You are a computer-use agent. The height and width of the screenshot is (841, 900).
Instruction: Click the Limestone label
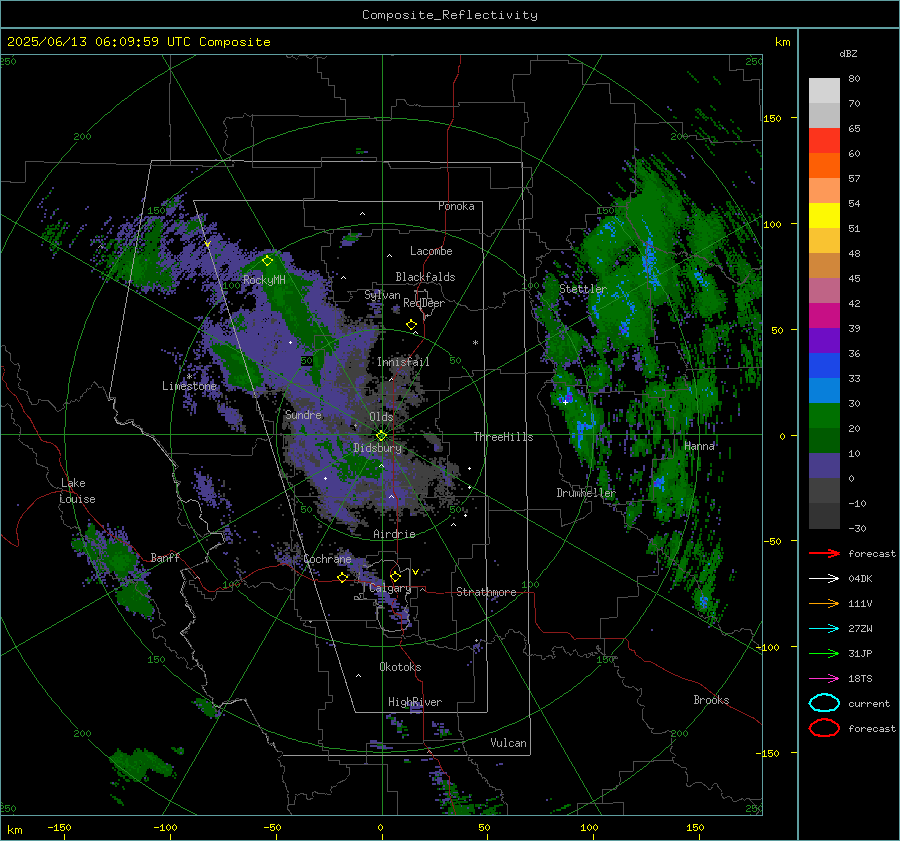click(x=189, y=386)
